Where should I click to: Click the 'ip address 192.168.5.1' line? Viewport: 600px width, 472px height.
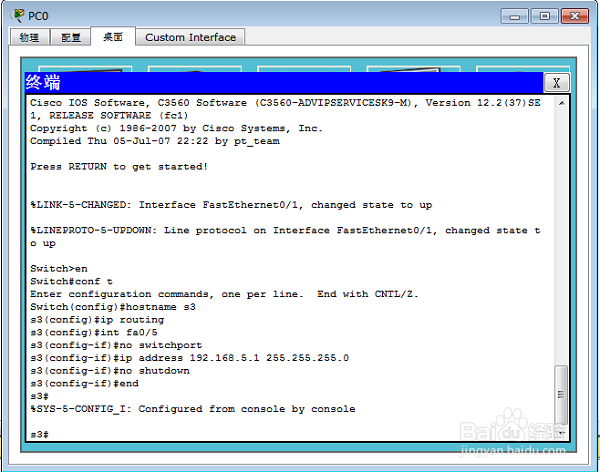tap(189, 358)
